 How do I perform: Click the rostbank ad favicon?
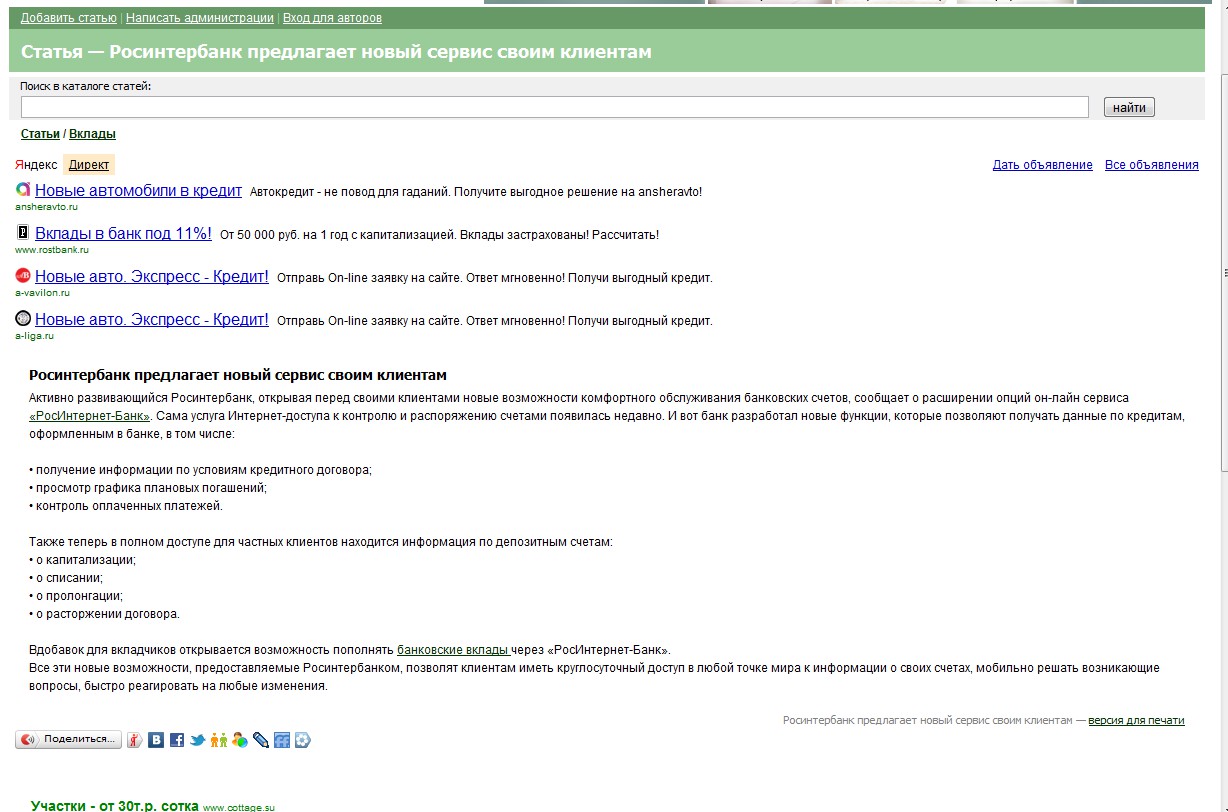(23, 233)
